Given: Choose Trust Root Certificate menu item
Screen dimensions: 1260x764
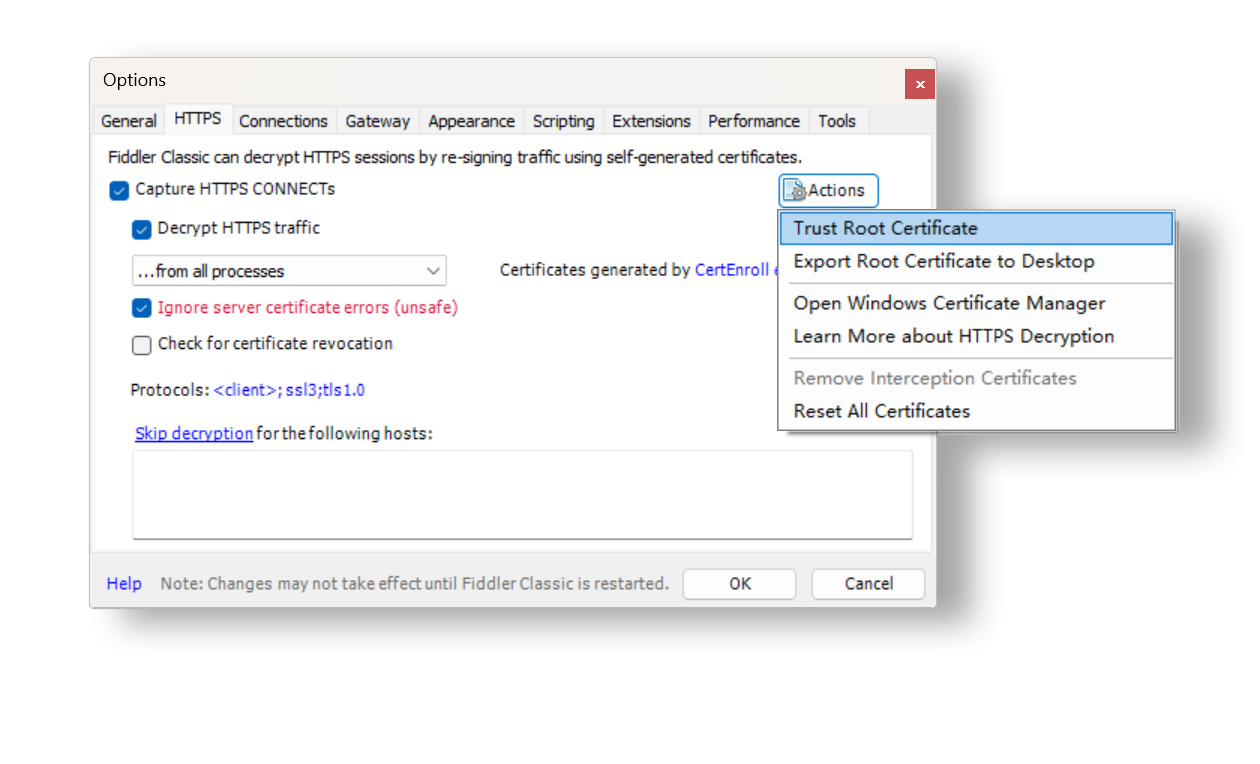Looking at the screenshot, I should pos(976,228).
